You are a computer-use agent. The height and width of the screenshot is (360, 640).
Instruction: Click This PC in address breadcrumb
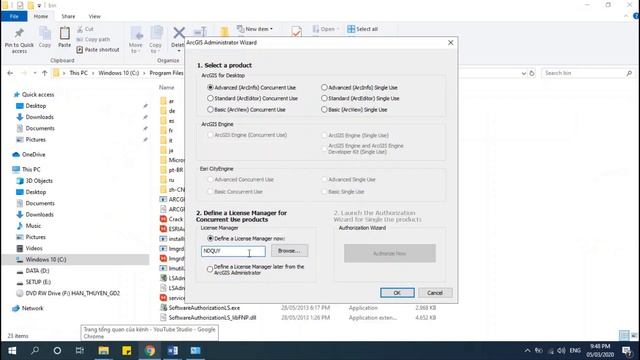click(x=78, y=73)
